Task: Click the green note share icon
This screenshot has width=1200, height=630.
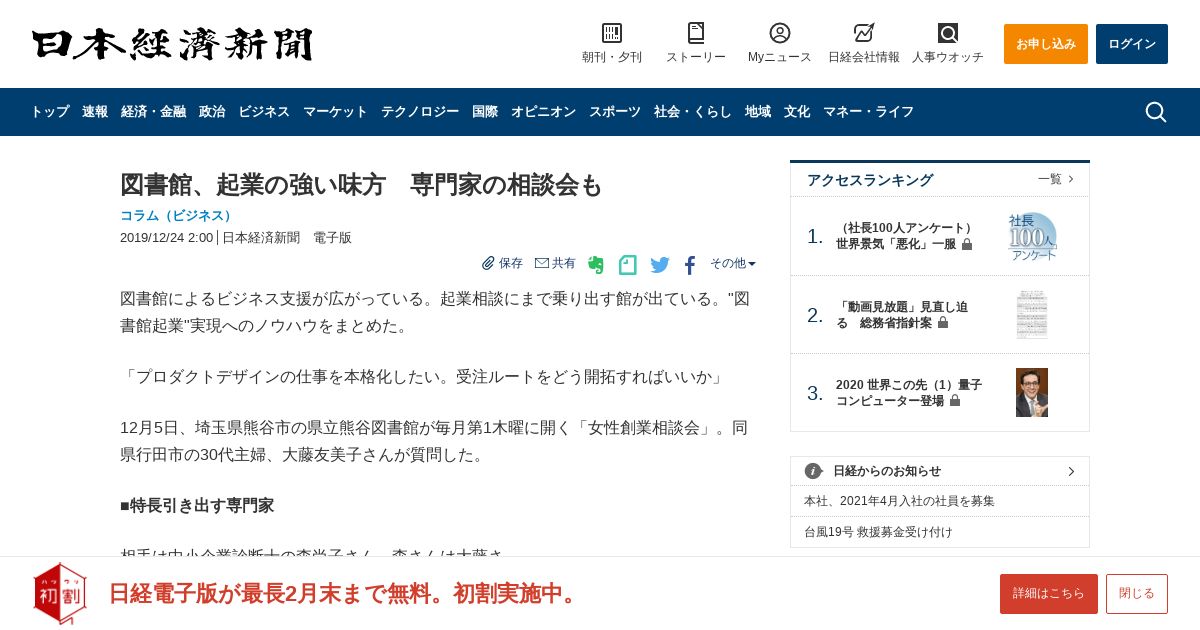Action: click(x=627, y=265)
